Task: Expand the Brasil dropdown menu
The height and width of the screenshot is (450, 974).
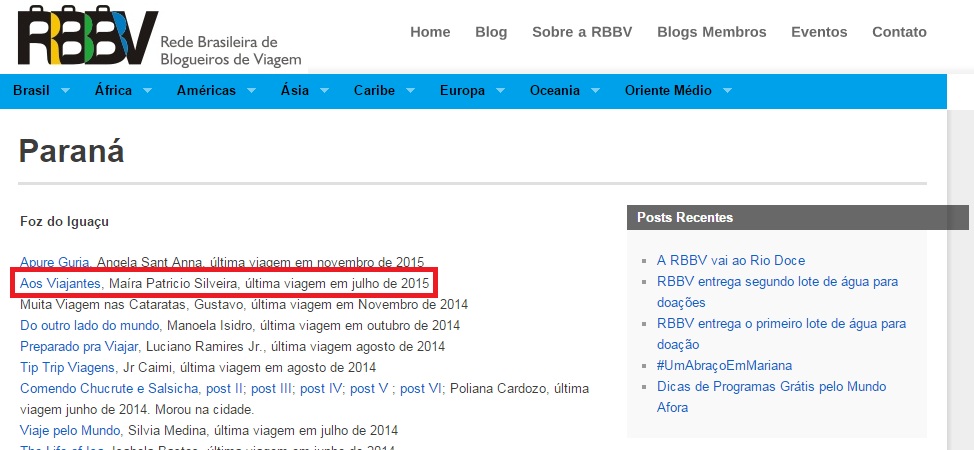Action: pyautogui.click(x=41, y=91)
